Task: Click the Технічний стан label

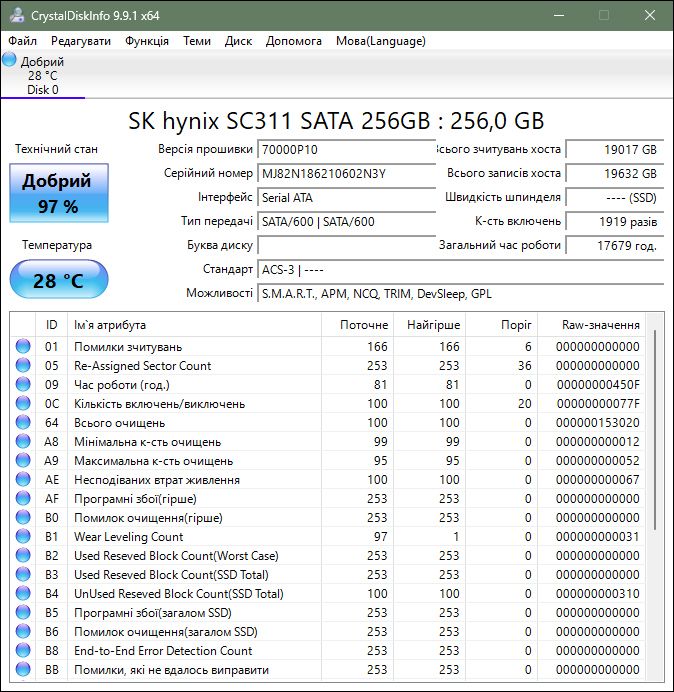Action: pos(56,149)
